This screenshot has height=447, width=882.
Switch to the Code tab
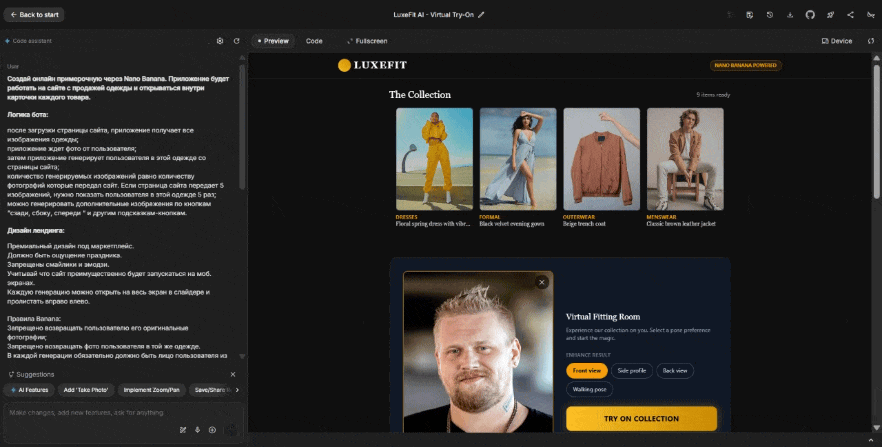coord(314,41)
